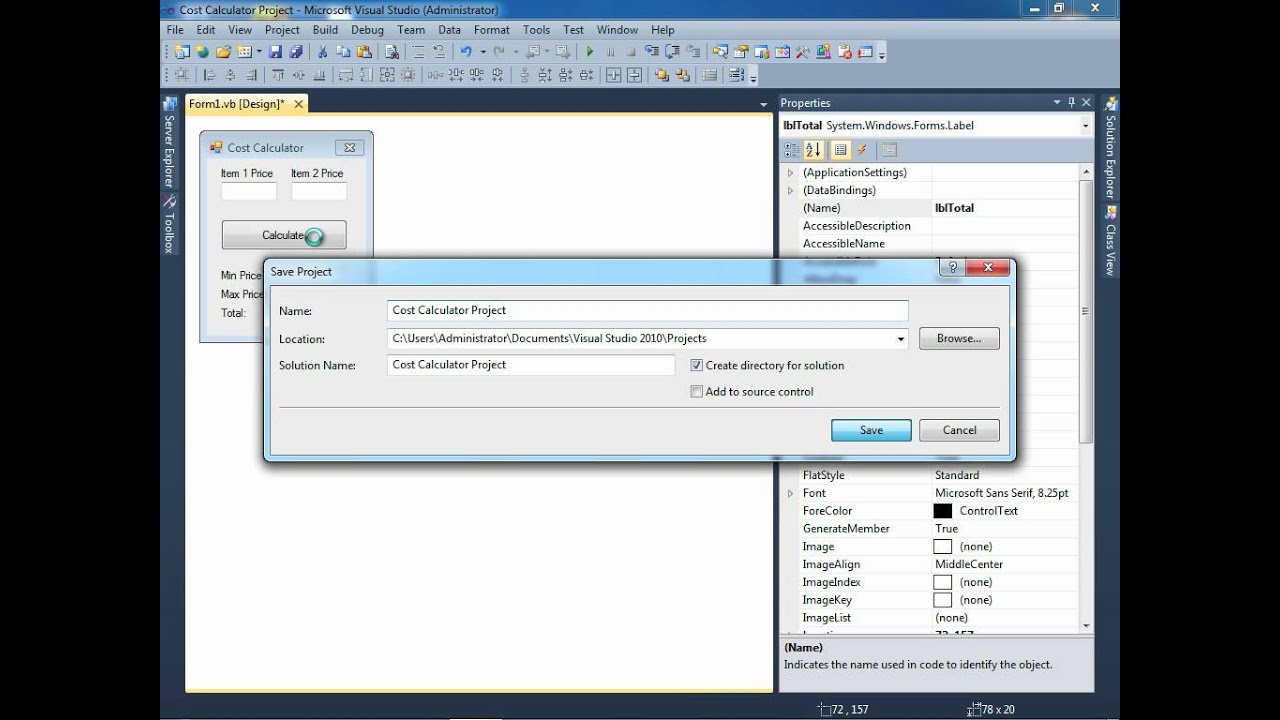The image size is (1280, 720).
Task: Click the dialog help question mark button
Action: point(952,268)
